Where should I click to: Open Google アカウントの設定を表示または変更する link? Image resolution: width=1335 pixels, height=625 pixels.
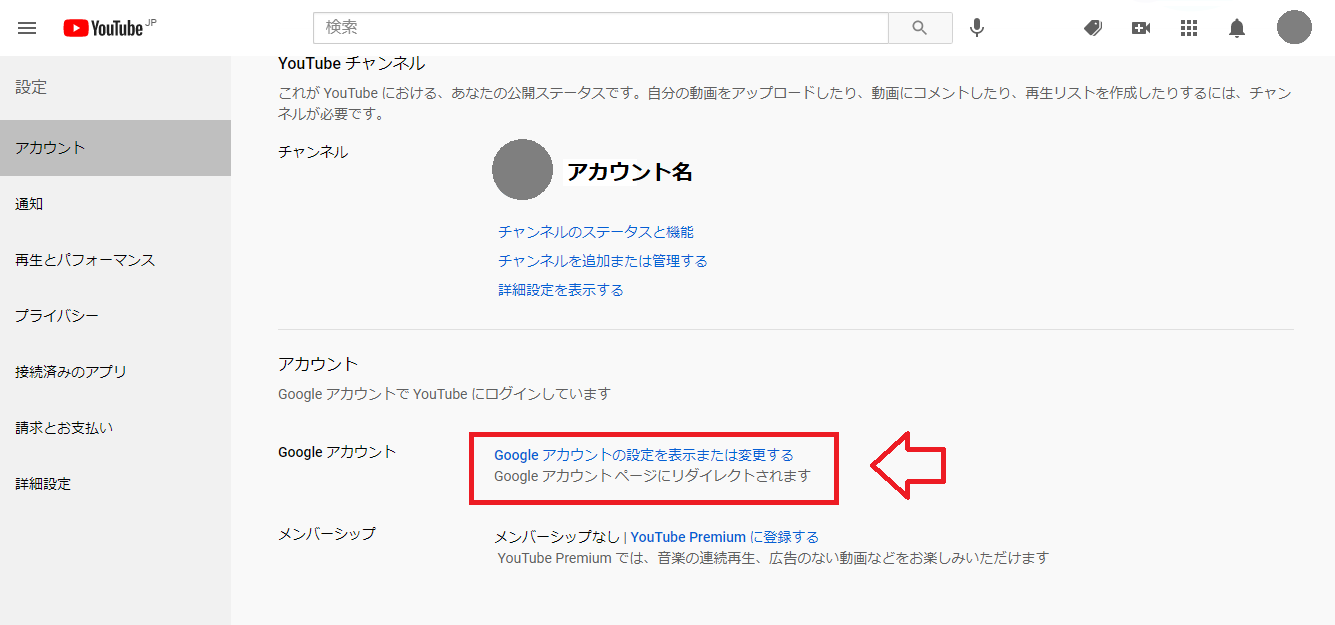(644, 455)
